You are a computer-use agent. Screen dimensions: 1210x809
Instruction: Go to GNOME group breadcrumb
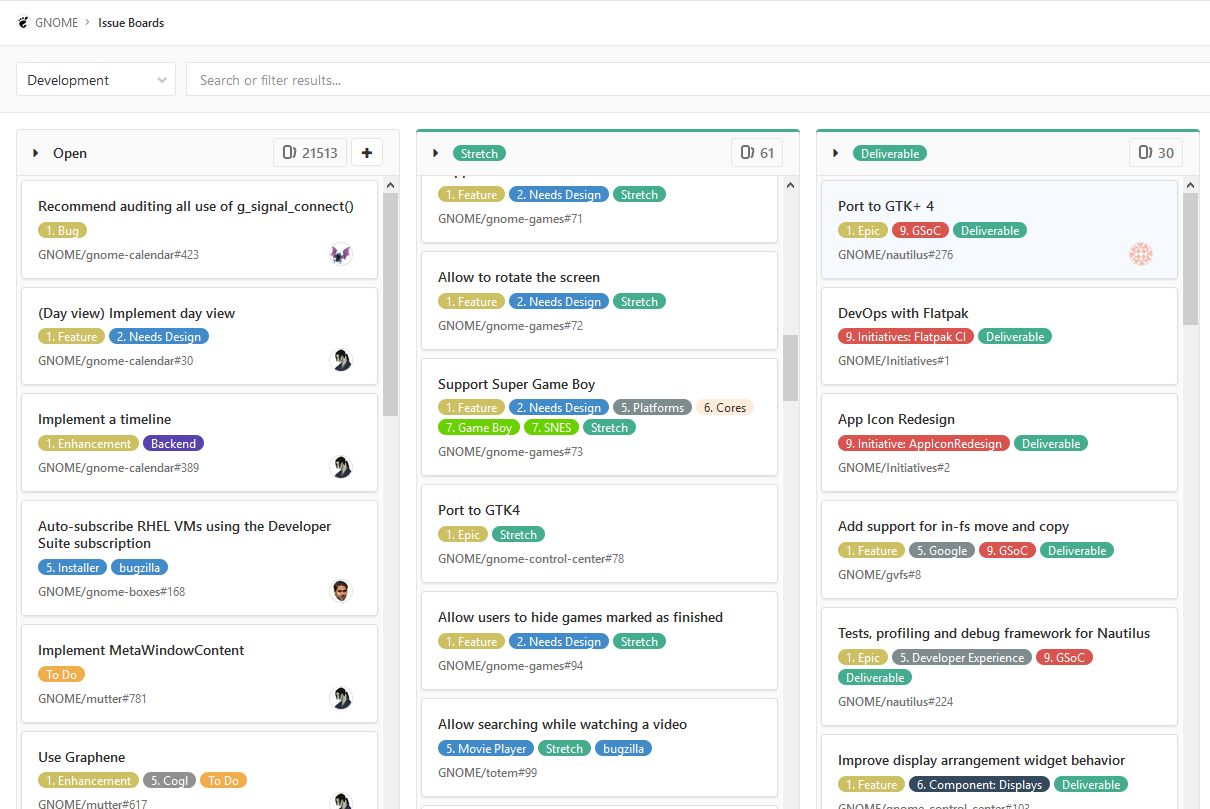click(x=56, y=22)
